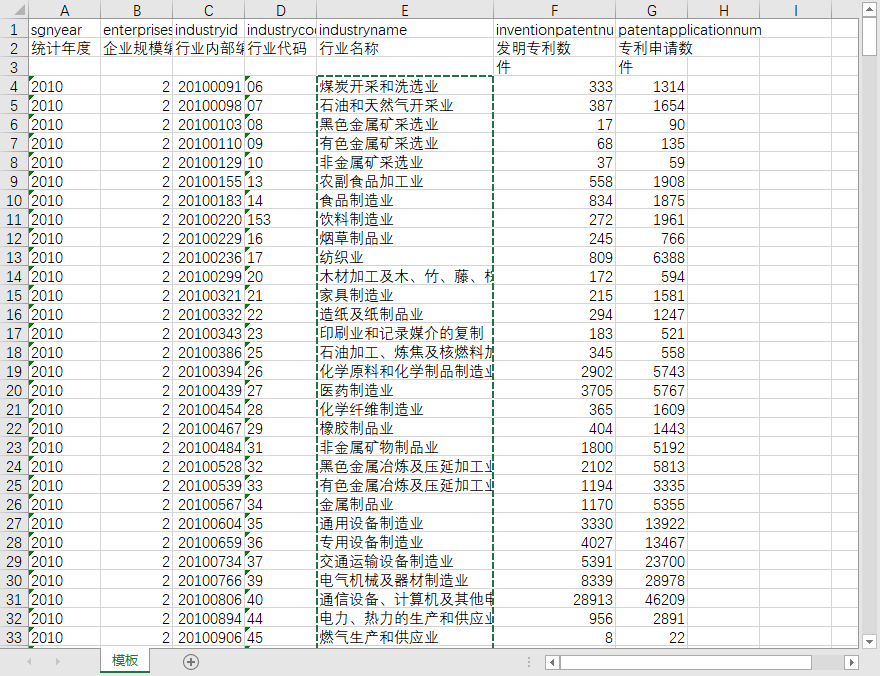This screenshot has width=880, height=676.
Task: Click patent application value 6388
Action: click(652, 257)
